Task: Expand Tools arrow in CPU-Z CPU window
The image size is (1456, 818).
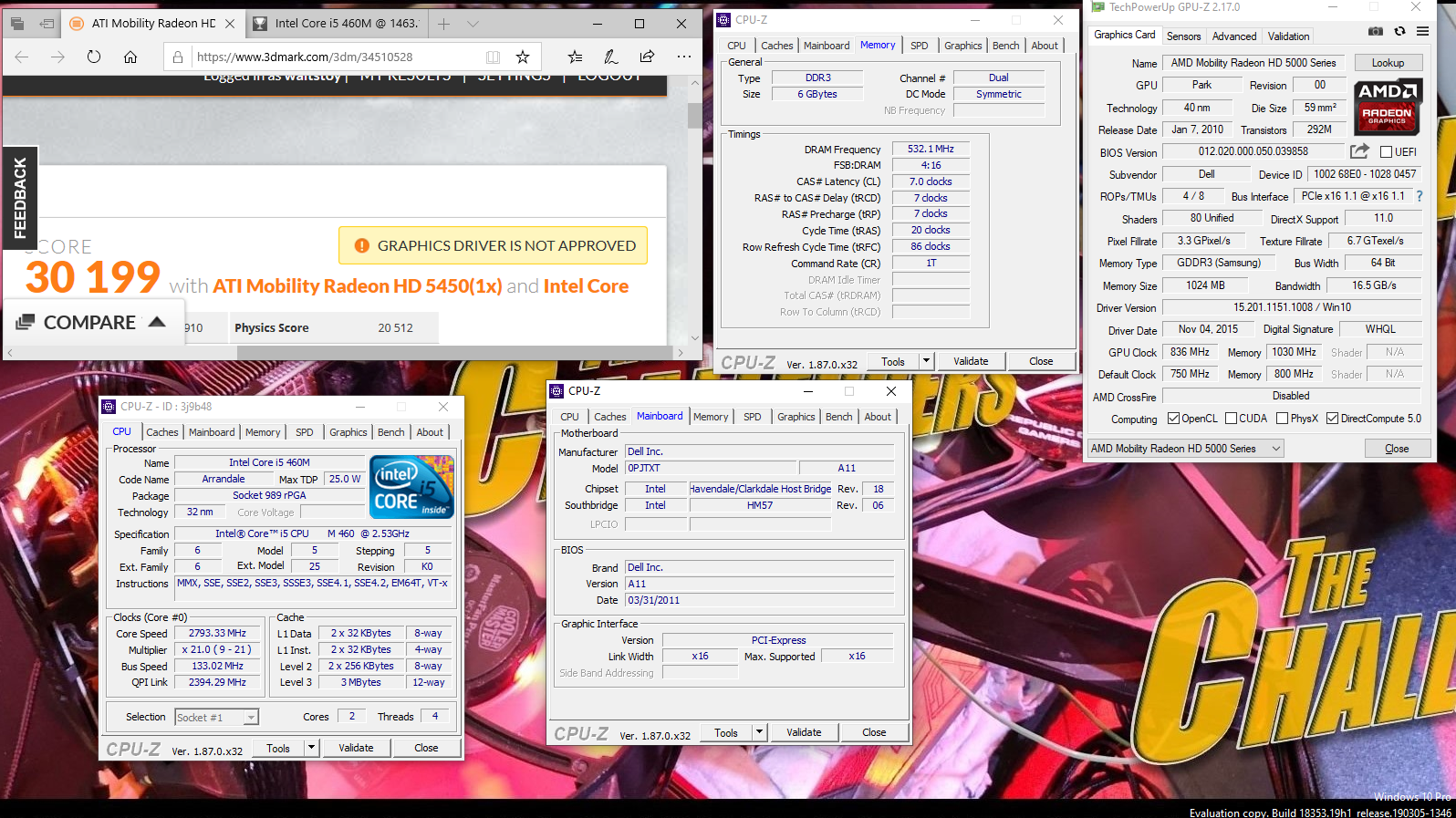Action: click(x=311, y=748)
